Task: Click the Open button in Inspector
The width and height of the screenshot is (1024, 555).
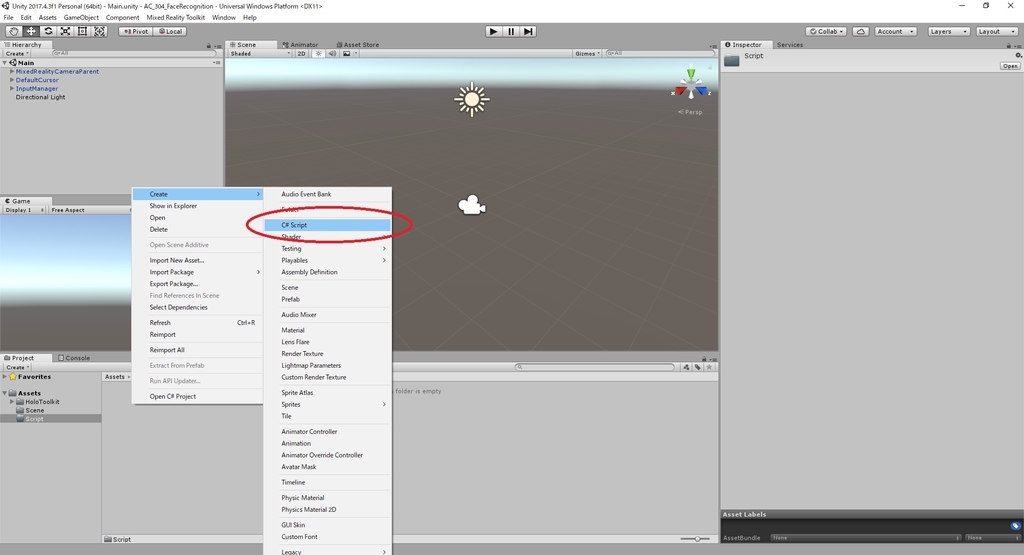Action: pos(1010,66)
